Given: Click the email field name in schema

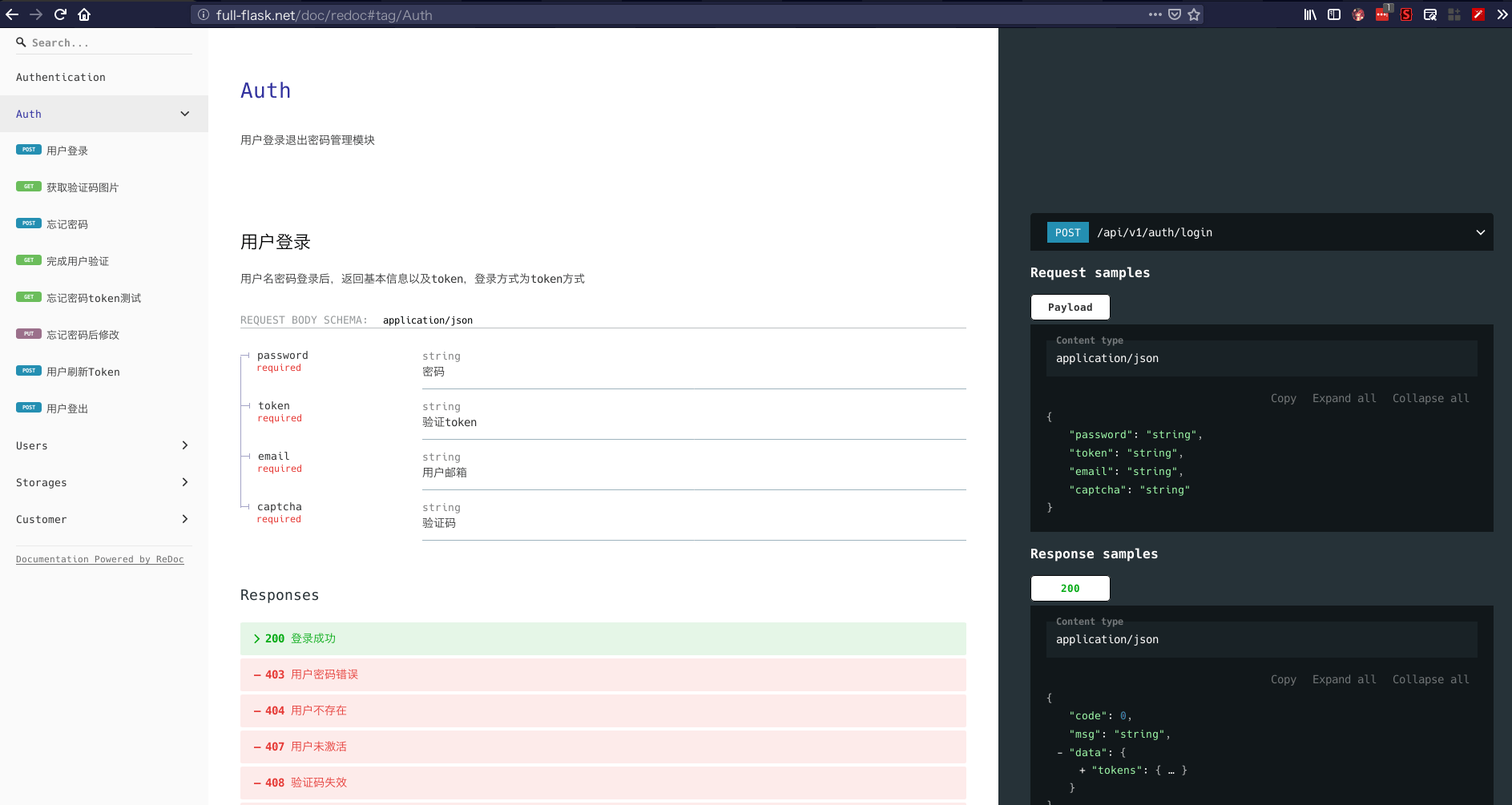Looking at the screenshot, I should (274, 456).
